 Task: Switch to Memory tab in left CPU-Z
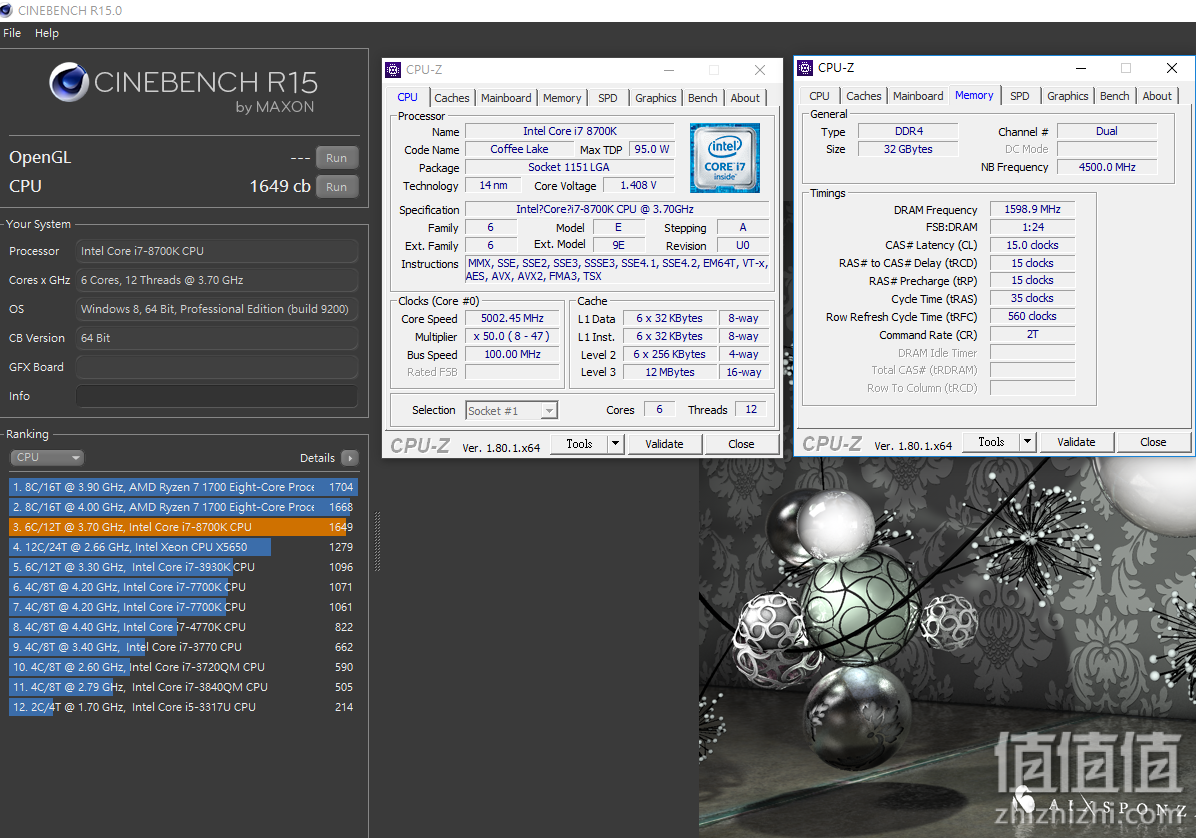pyautogui.click(x=562, y=98)
